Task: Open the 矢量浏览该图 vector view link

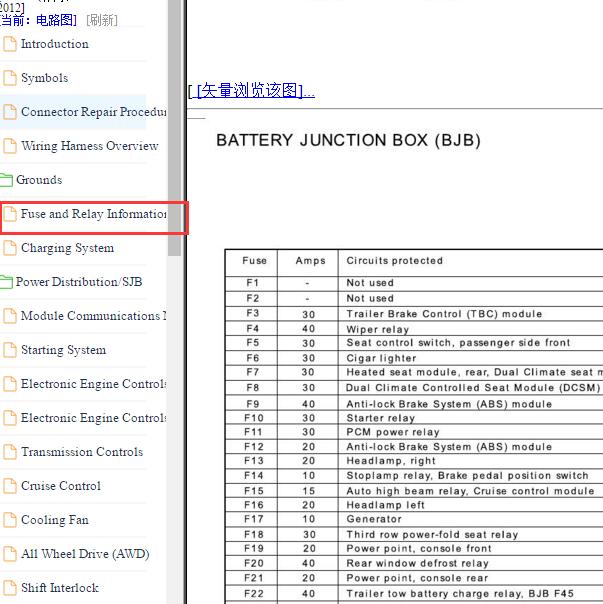Action: click(x=255, y=91)
